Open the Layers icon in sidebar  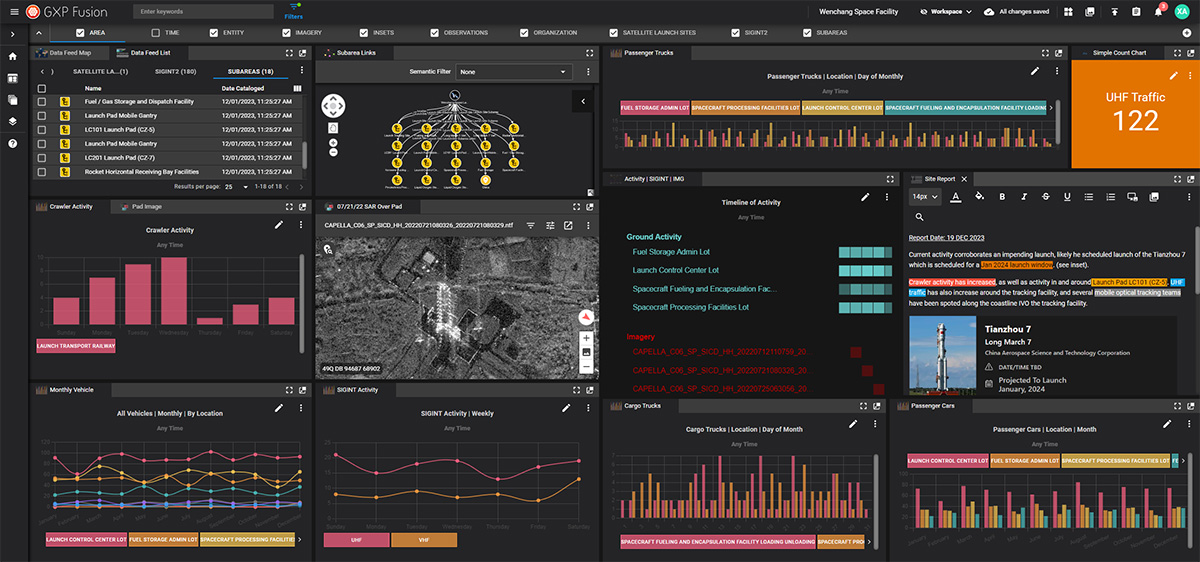tap(12, 121)
